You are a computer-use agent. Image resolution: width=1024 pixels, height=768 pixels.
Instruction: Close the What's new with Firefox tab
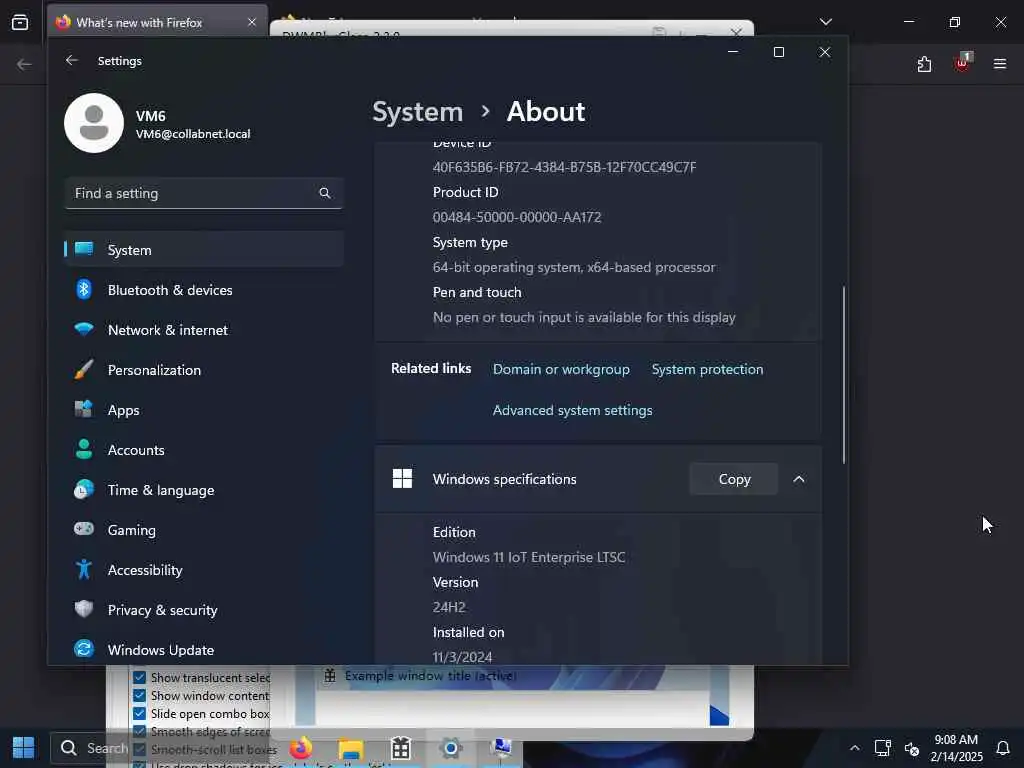(x=251, y=22)
